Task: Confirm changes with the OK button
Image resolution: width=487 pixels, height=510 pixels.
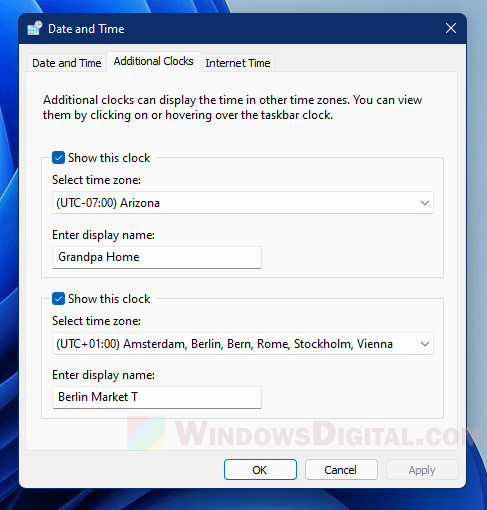Action: pos(260,470)
